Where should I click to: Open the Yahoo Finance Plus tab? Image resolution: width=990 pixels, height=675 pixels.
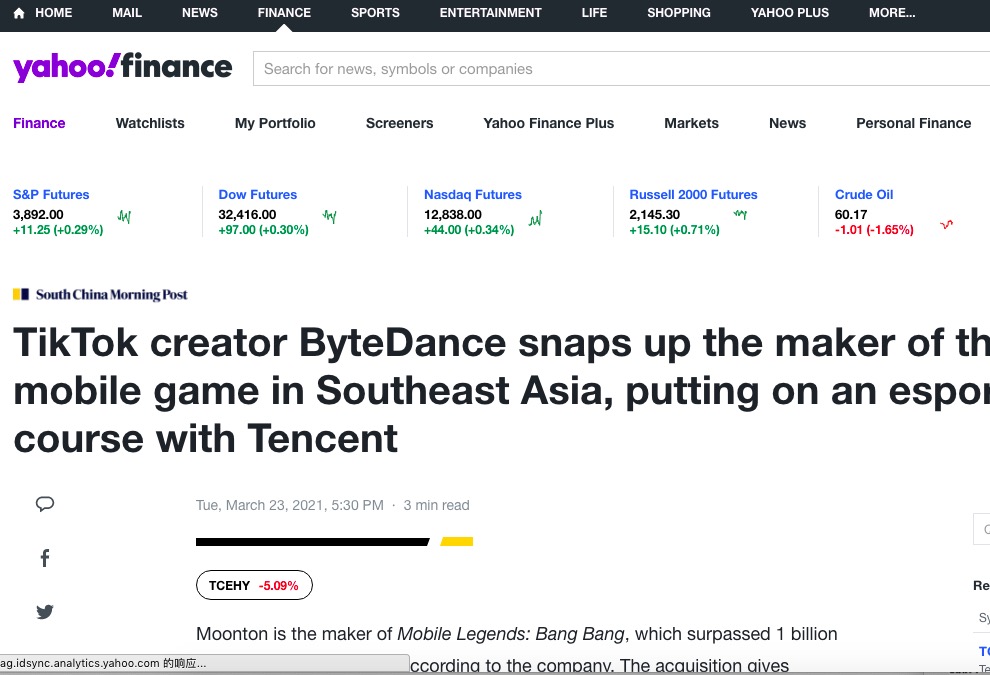pyautogui.click(x=549, y=123)
